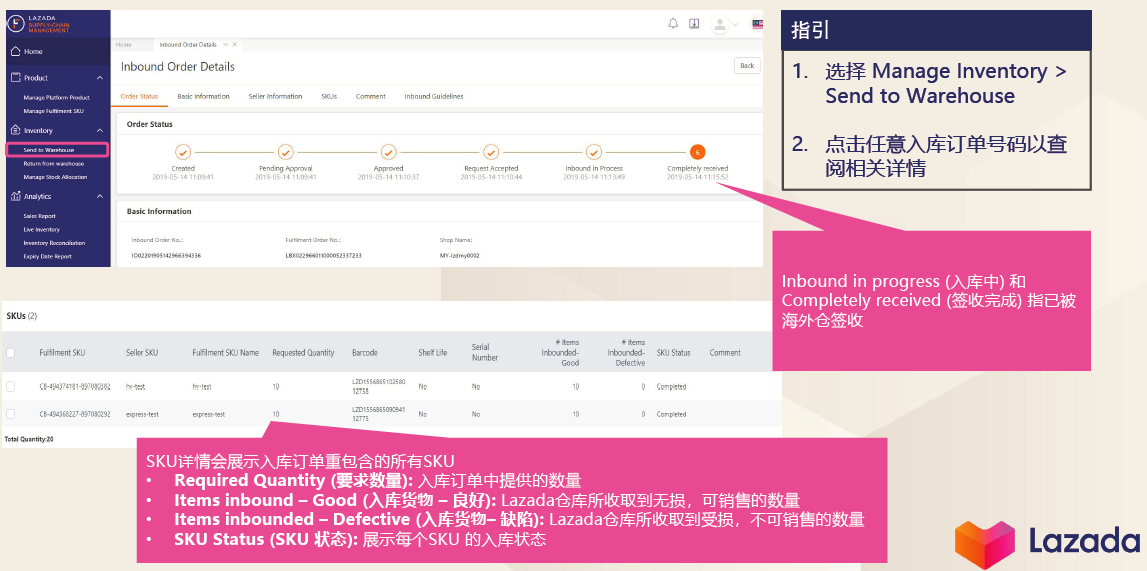Toggle the select-all SKUs header checkbox
Image resolution: width=1147 pixels, height=571 pixels.
(x=10, y=352)
